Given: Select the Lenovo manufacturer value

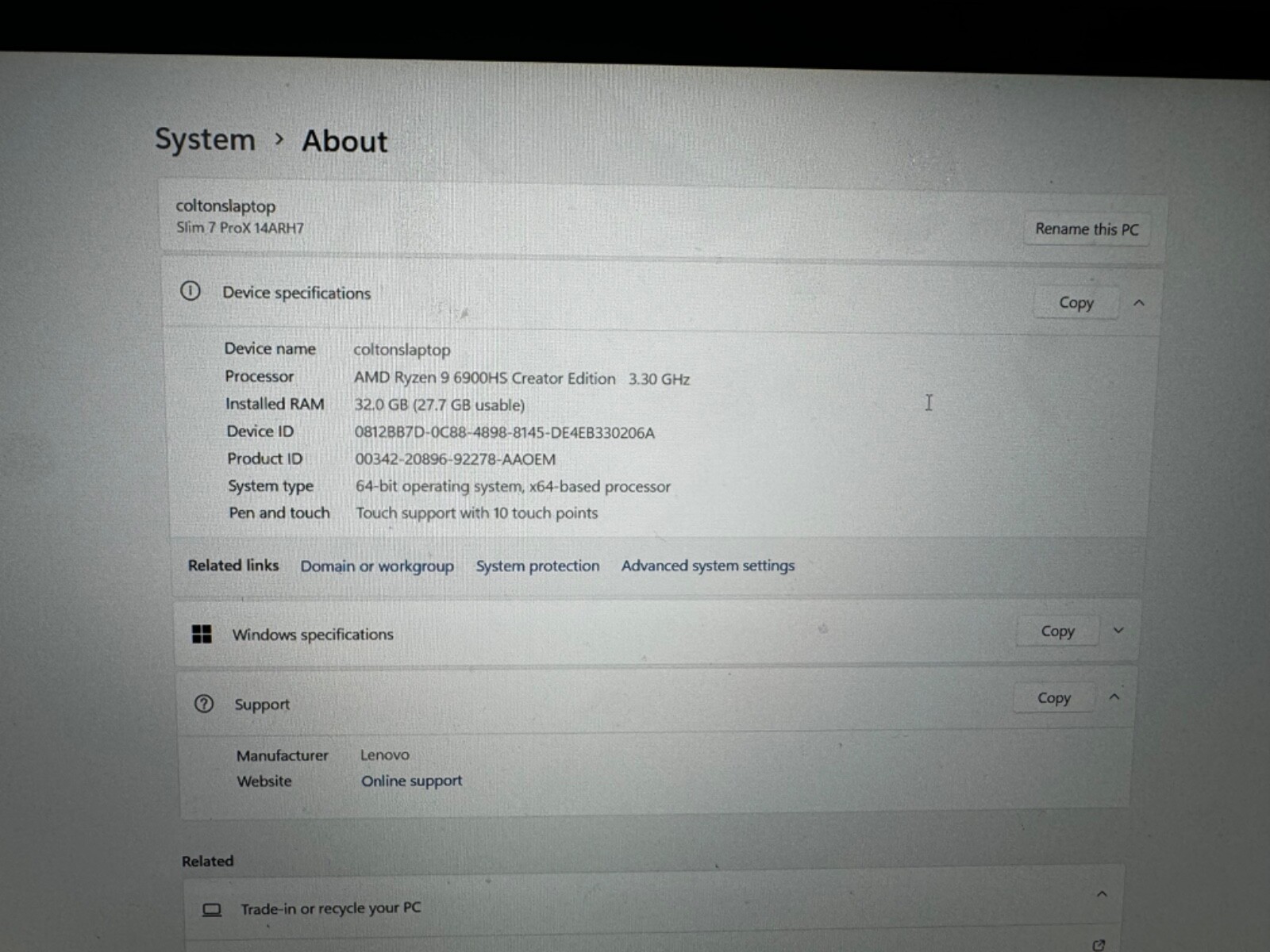Looking at the screenshot, I should (x=385, y=755).
